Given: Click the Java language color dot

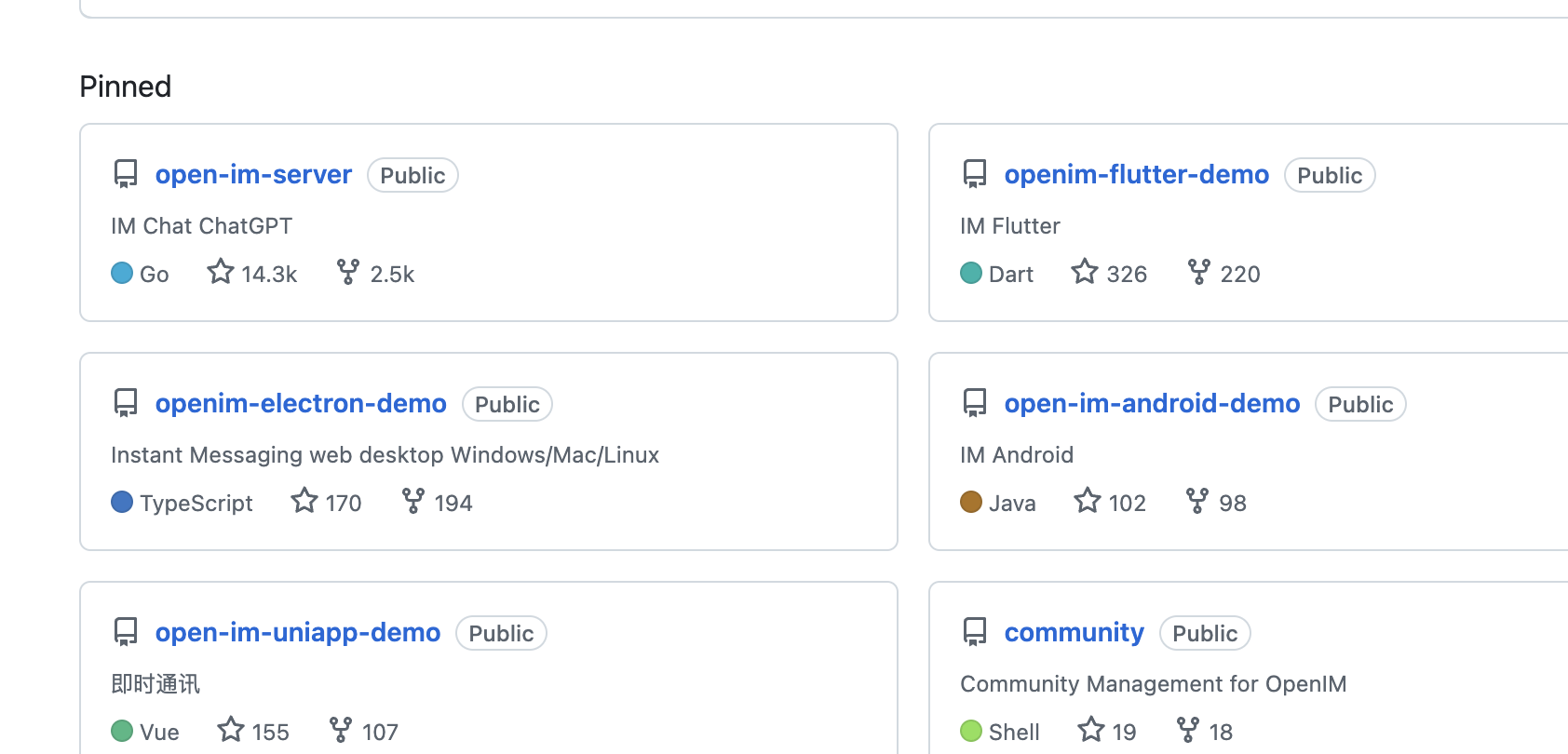Looking at the screenshot, I should (x=971, y=502).
